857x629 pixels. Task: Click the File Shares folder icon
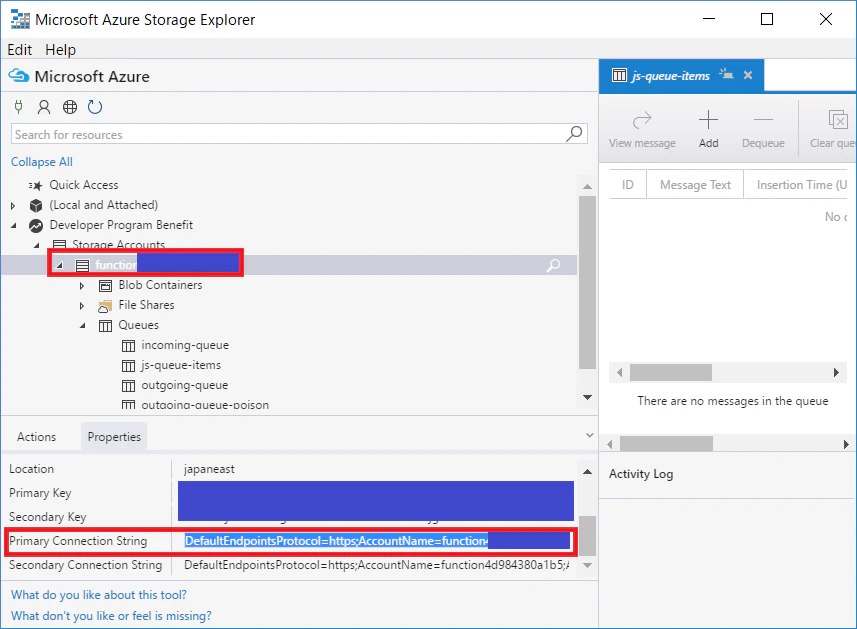click(x=105, y=306)
